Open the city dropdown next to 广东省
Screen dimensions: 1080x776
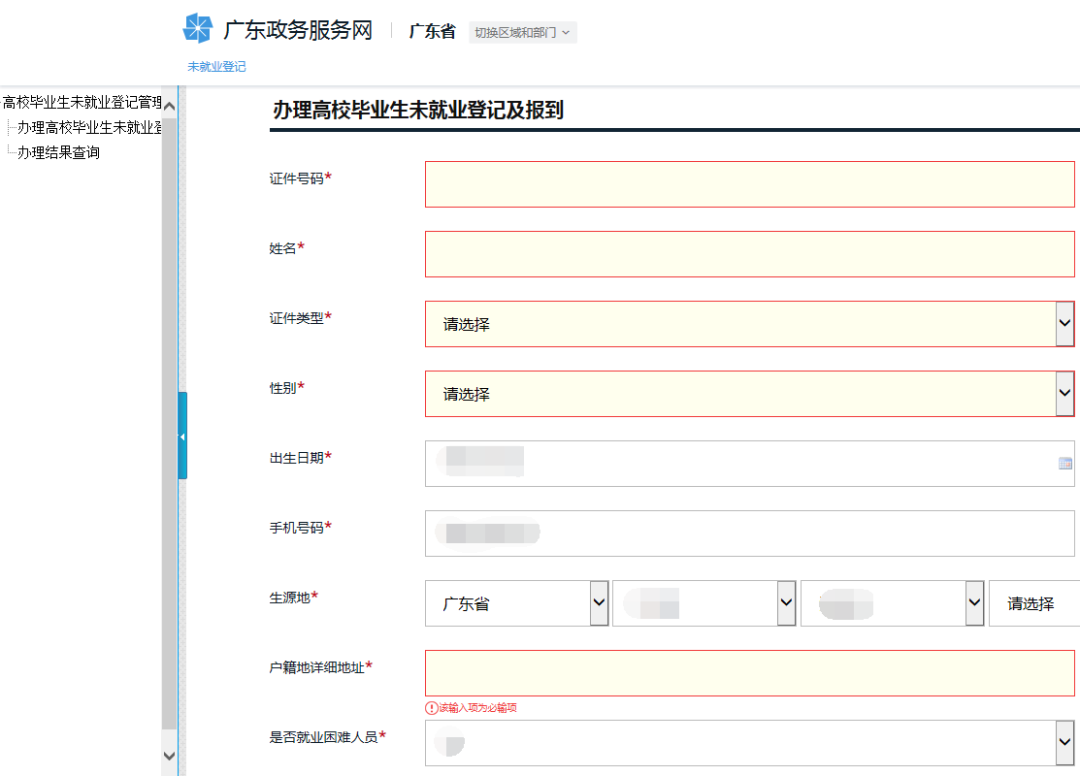click(x=705, y=604)
